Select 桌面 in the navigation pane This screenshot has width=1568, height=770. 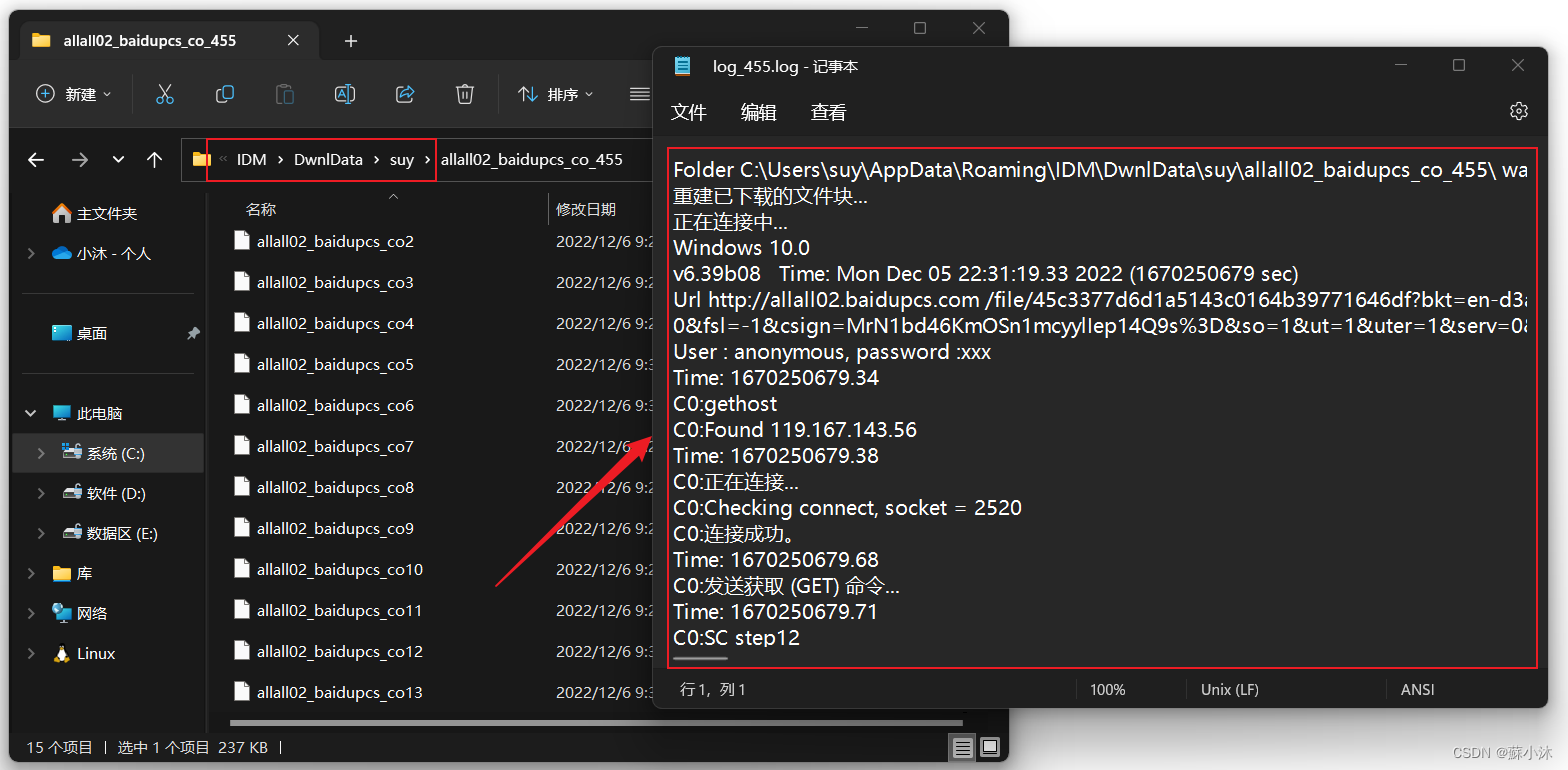point(92,334)
